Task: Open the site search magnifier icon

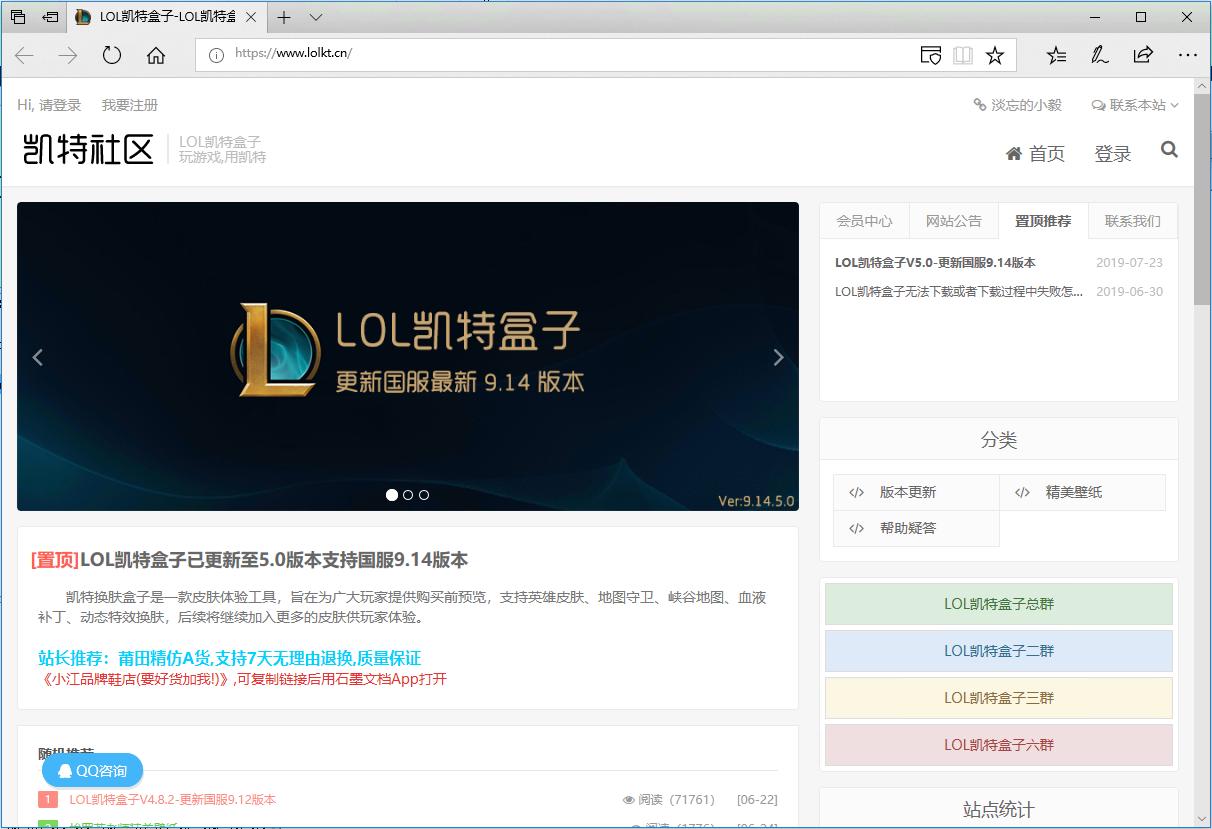Action: pos(1168,149)
